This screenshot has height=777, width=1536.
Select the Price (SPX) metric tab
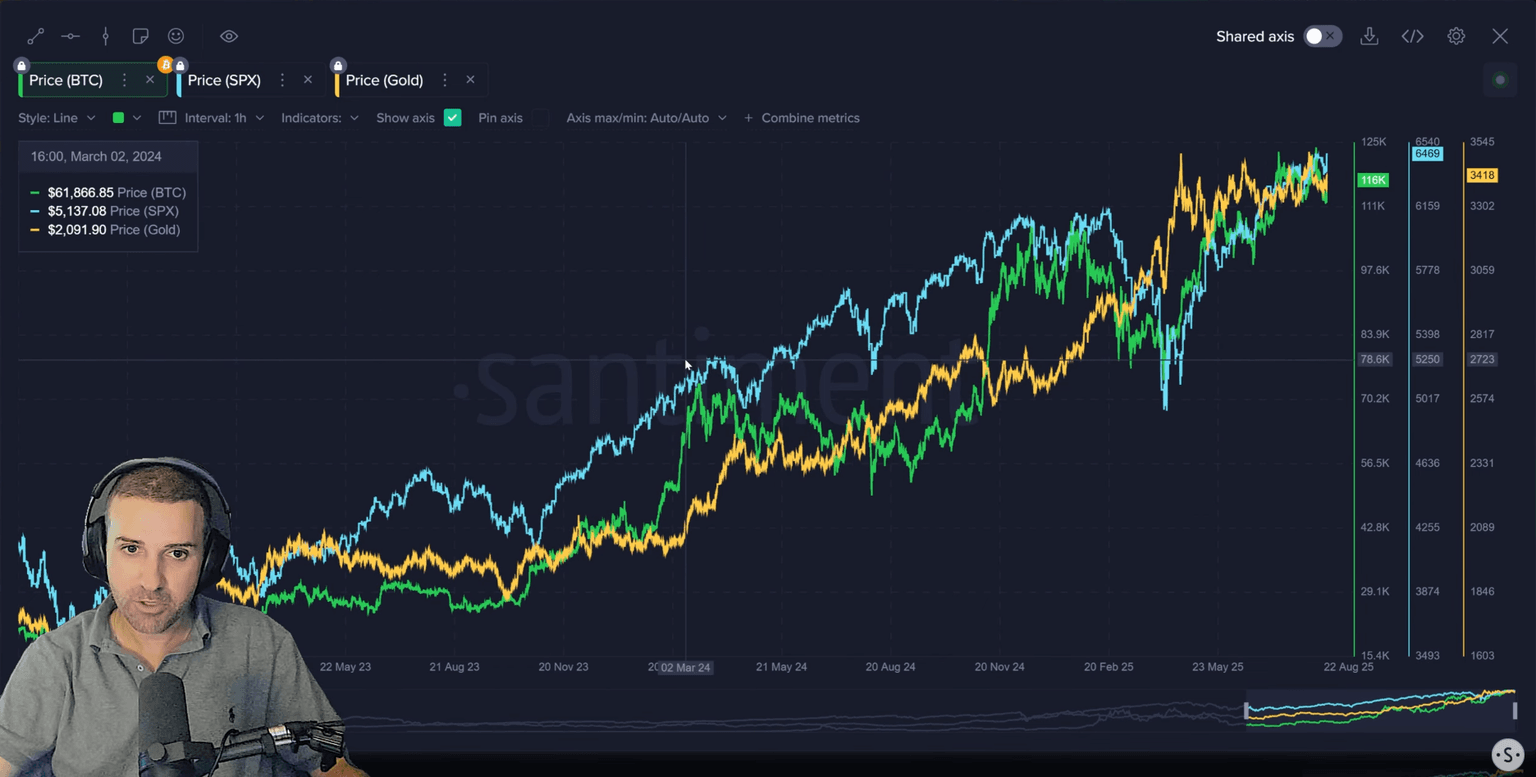click(x=224, y=80)
